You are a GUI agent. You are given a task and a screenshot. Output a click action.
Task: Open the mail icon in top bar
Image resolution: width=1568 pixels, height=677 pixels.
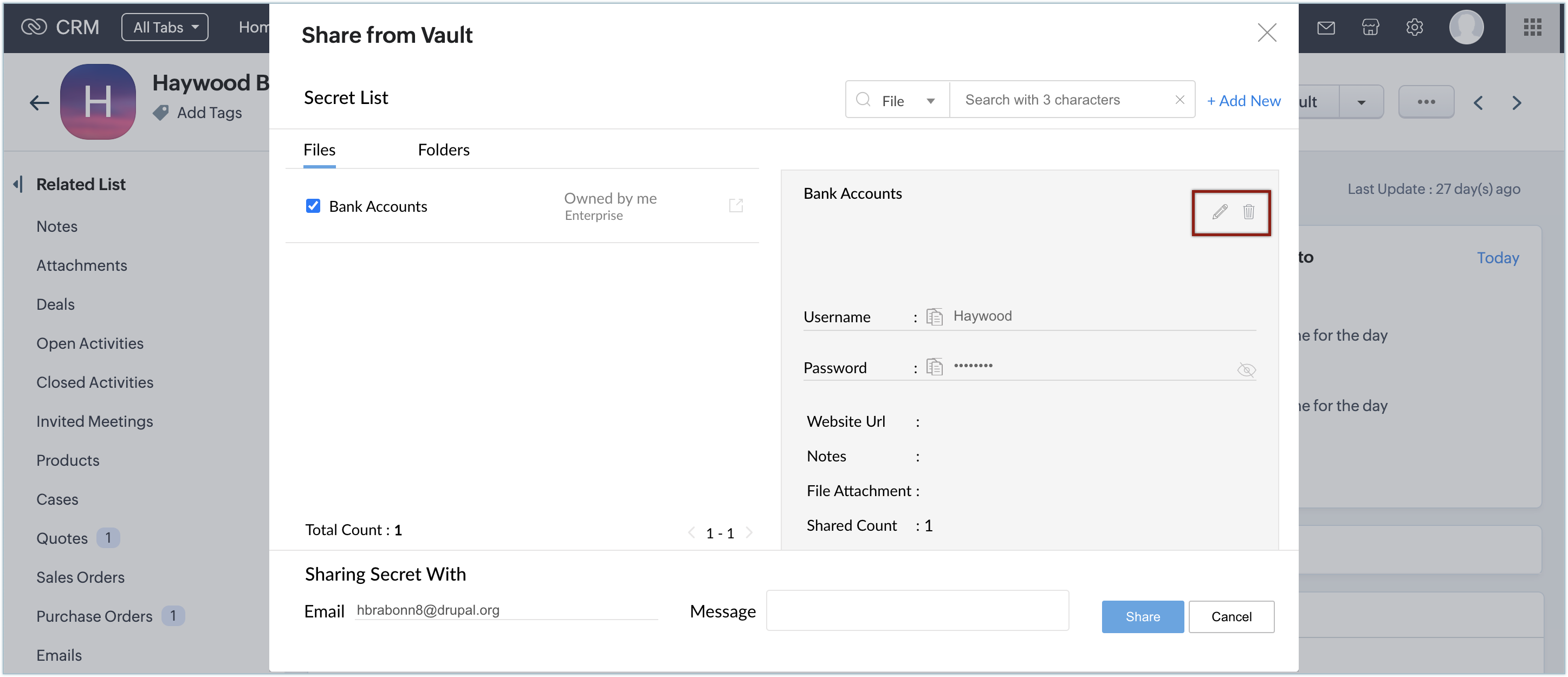tap(1326, 28)
